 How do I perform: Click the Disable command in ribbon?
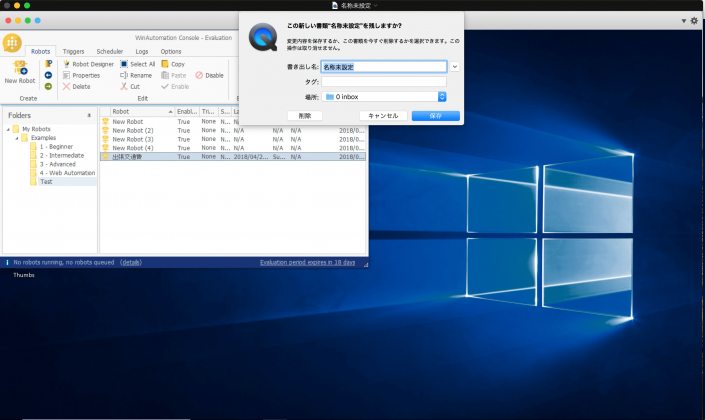210,76
